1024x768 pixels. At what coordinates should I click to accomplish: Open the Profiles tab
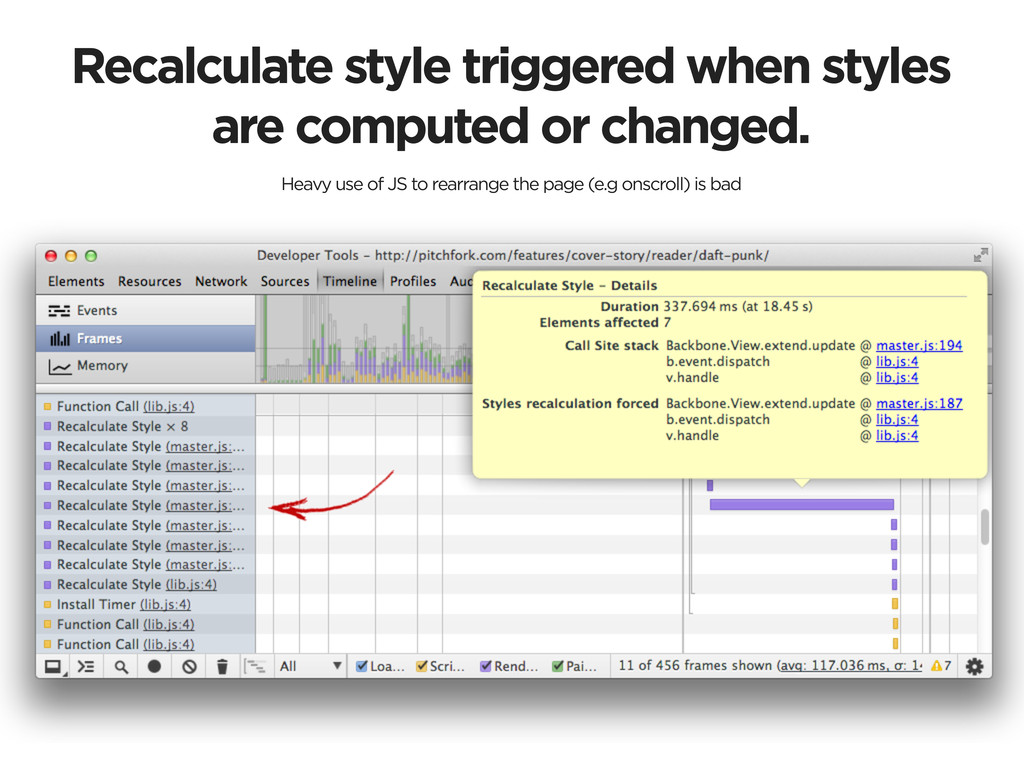(x=412, y=282)
